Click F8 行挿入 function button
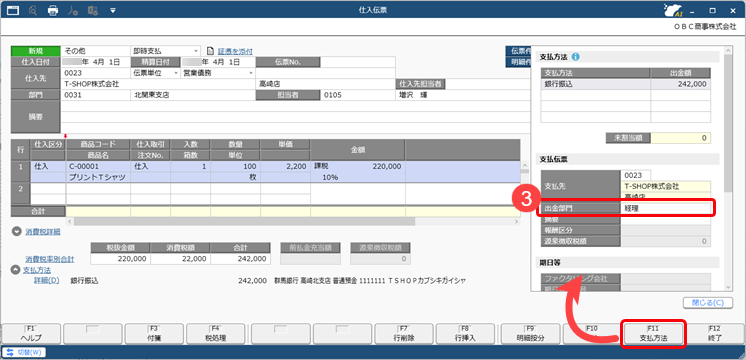Screen dimensions: 746x360 click(x=465, y=334)
